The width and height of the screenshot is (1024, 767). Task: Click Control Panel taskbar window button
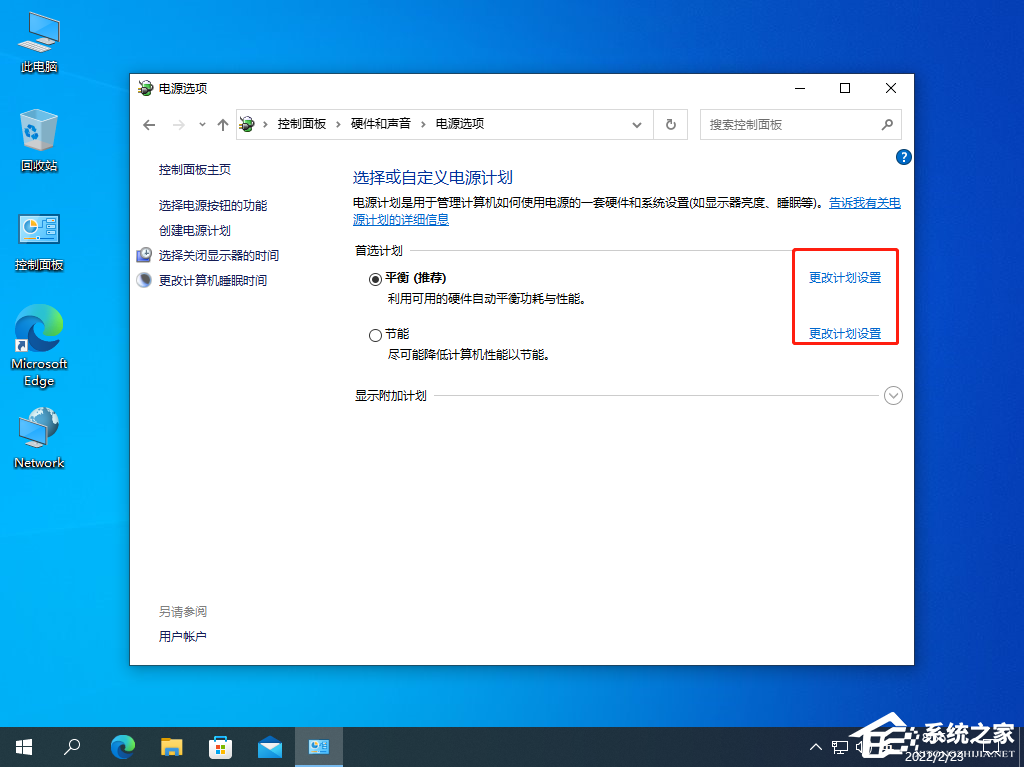[319, 747]
